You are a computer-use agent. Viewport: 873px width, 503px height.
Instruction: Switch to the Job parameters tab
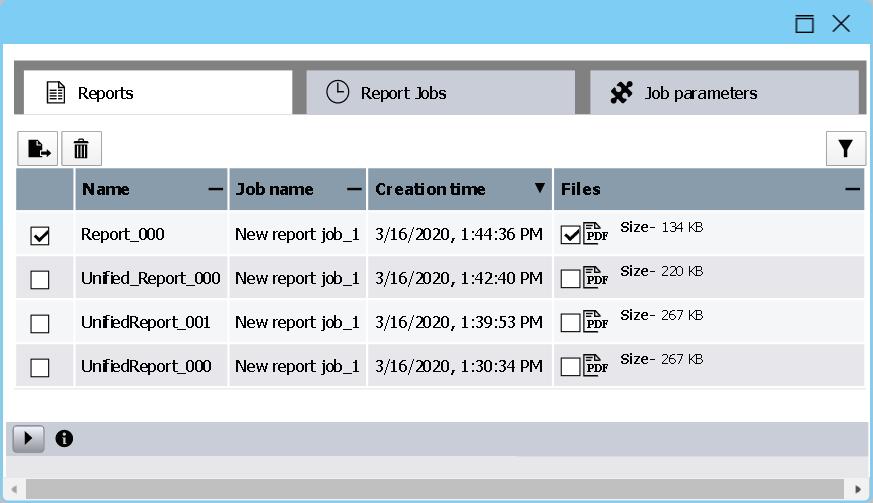pos(724,92)
